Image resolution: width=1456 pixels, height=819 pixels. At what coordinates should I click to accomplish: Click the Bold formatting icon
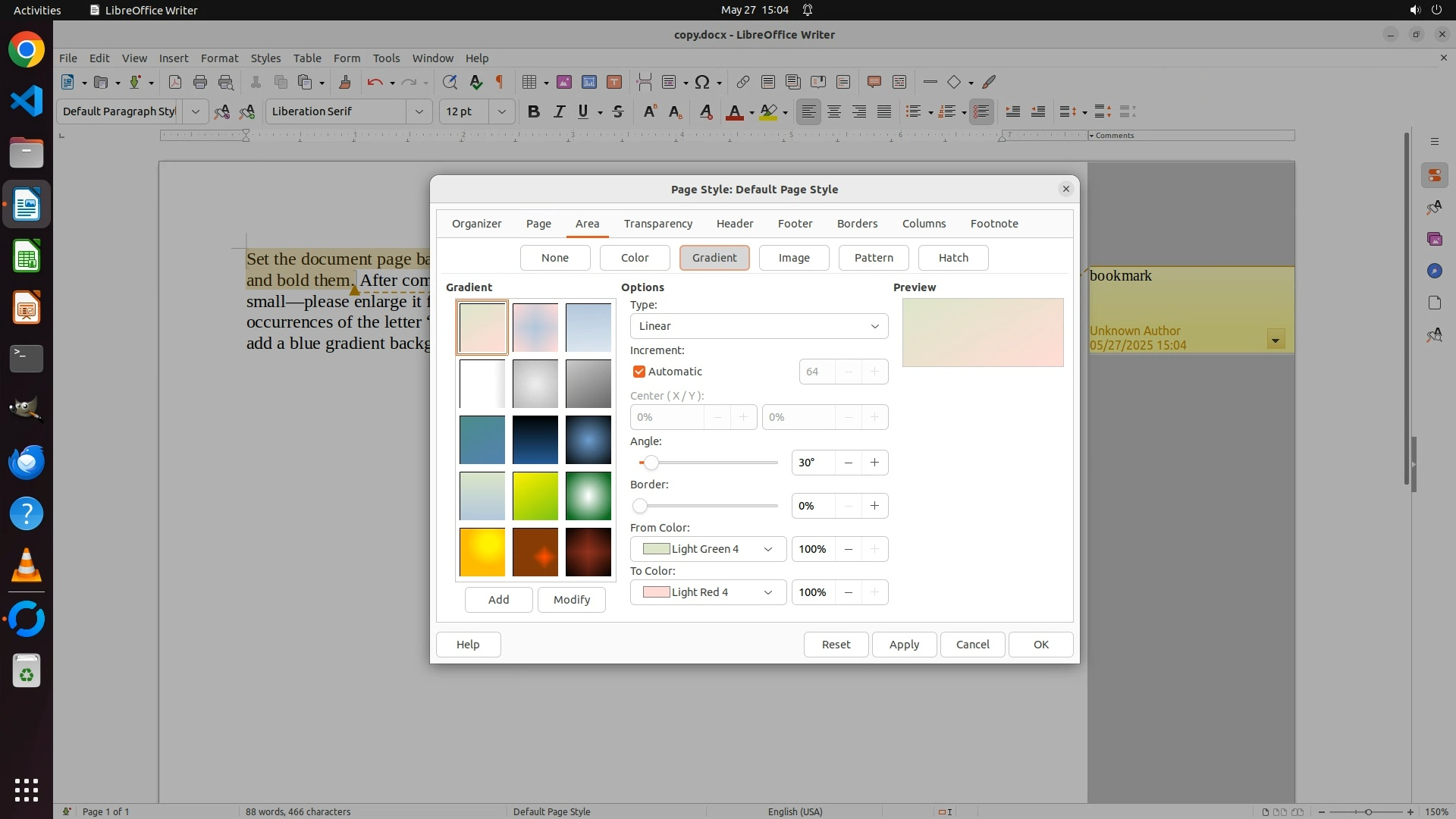coord(534,111)
